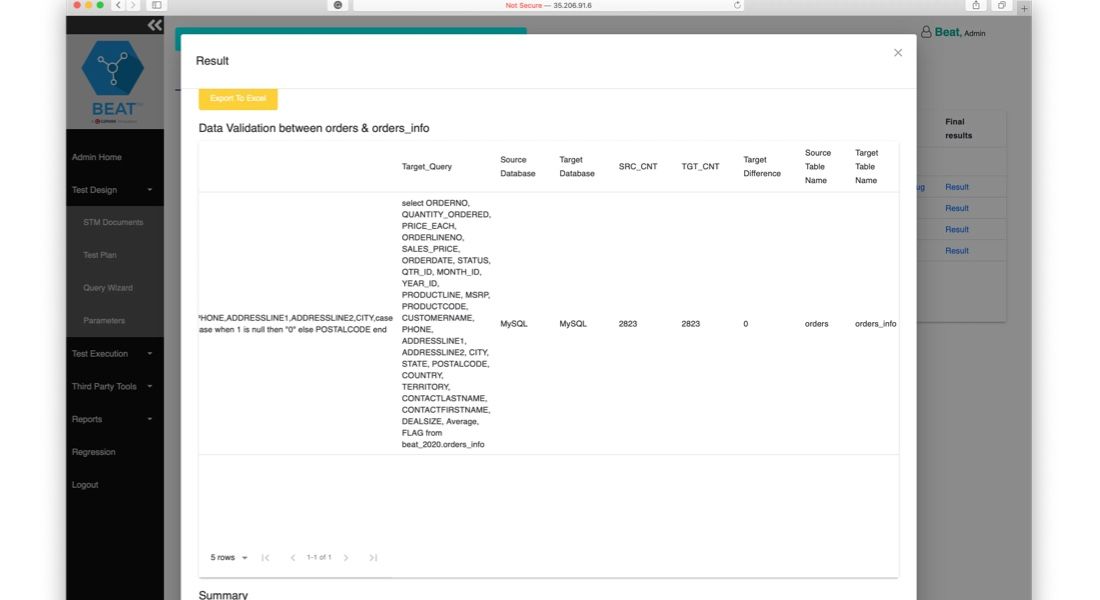Open the Reports dropdown in sidebar
1100x600 pixels.
(90, 419)
